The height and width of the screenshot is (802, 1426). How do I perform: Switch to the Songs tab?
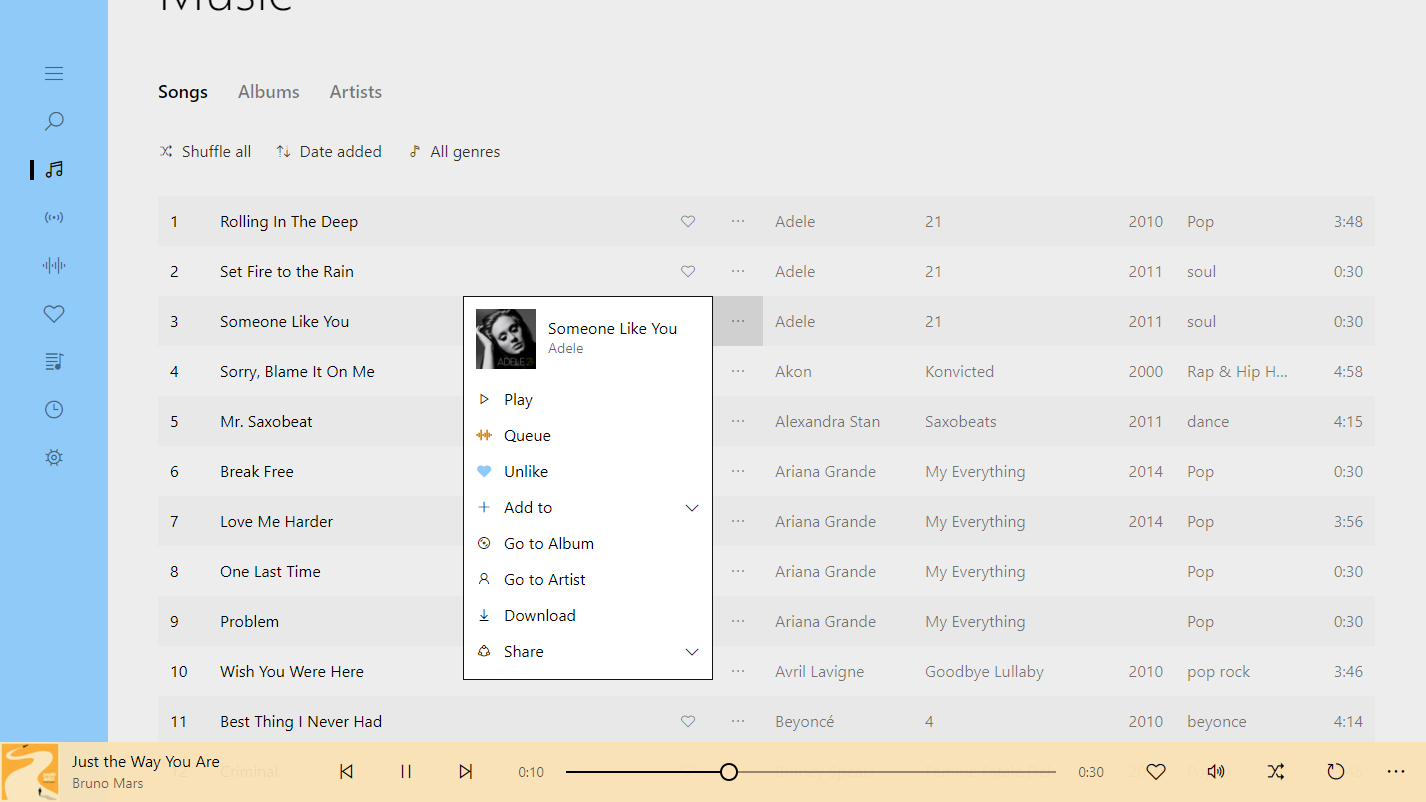point(183,92)
